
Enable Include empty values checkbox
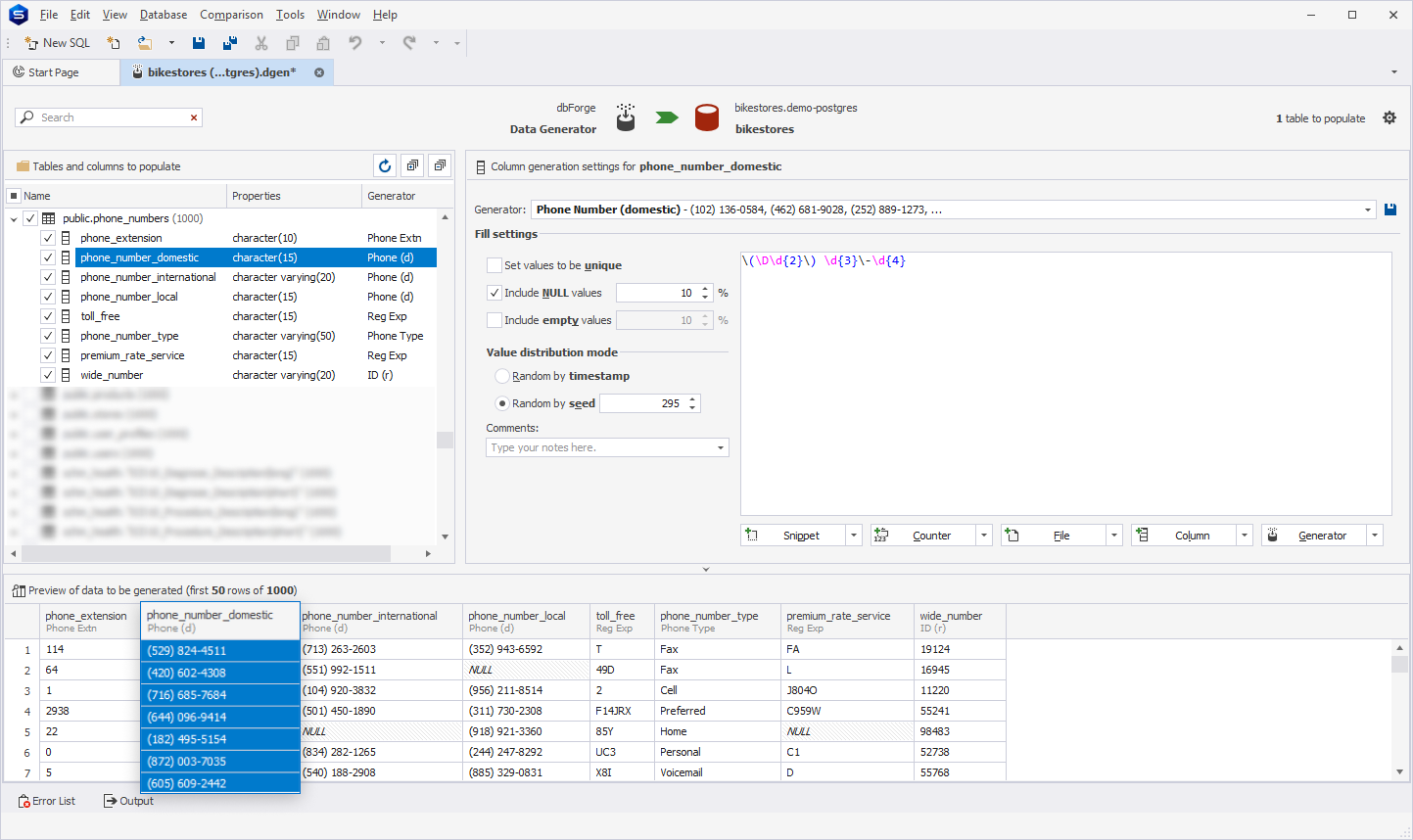click(x=495, y=320)
